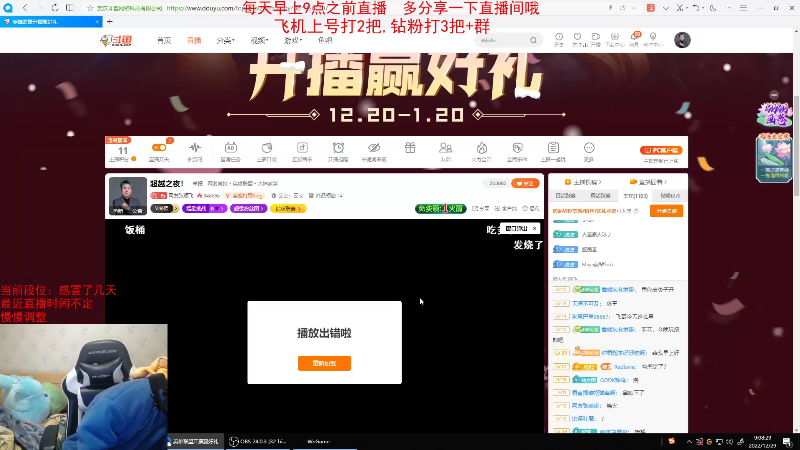This screenshot has height=450, width=800.
Task: Click the browser reload button
Action: point(55,8)
